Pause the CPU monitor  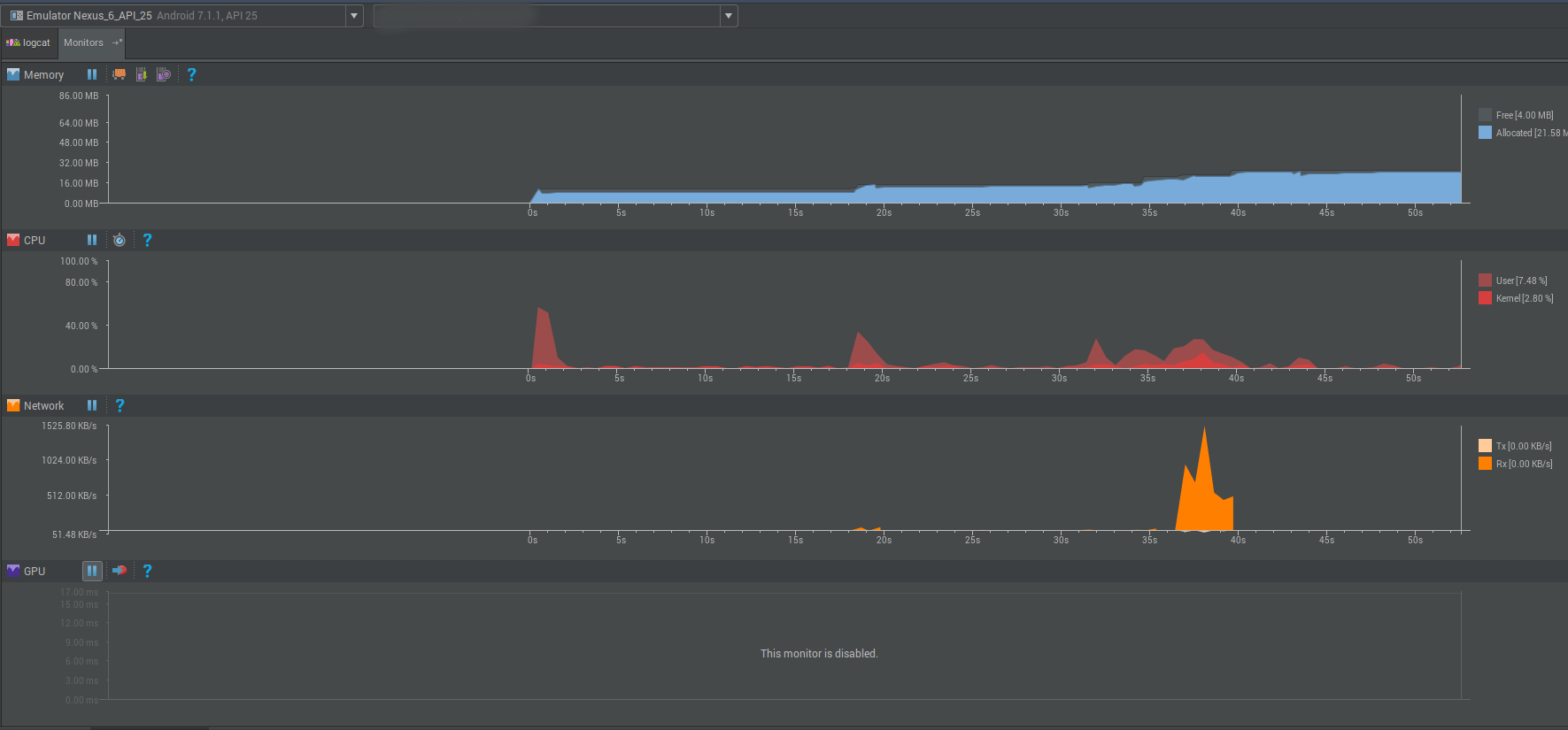pos(92,240)
